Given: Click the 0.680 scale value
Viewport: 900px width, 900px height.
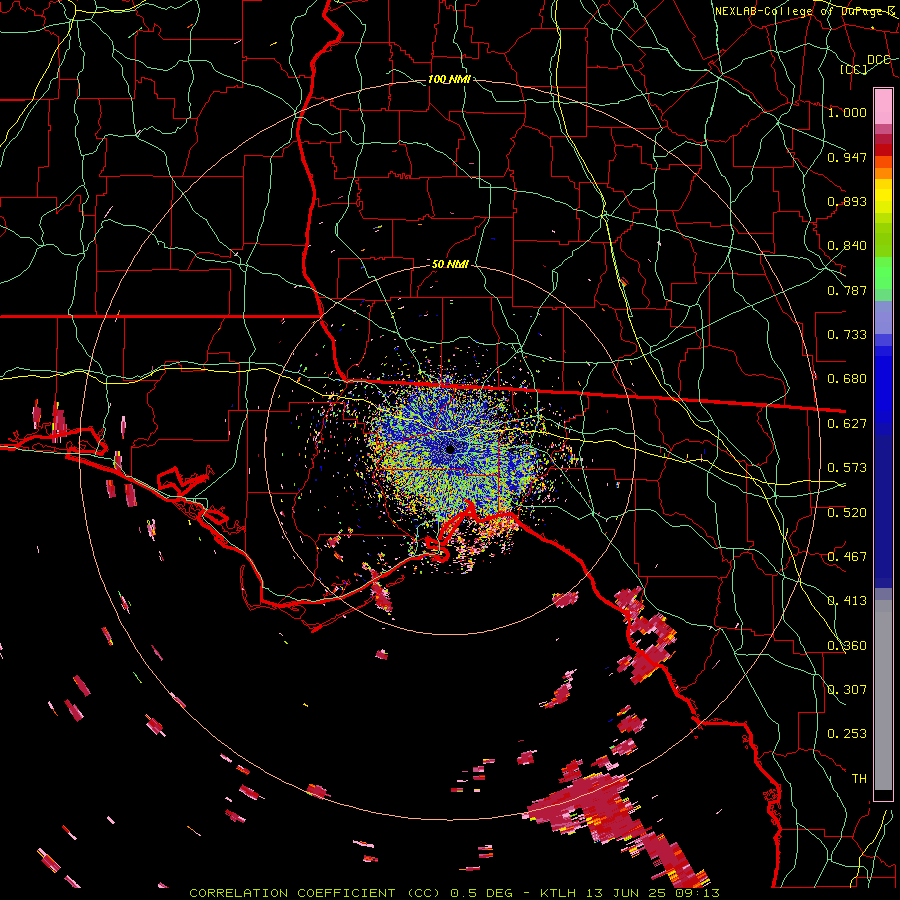Looking at the screenshot, I should (847, 379).
